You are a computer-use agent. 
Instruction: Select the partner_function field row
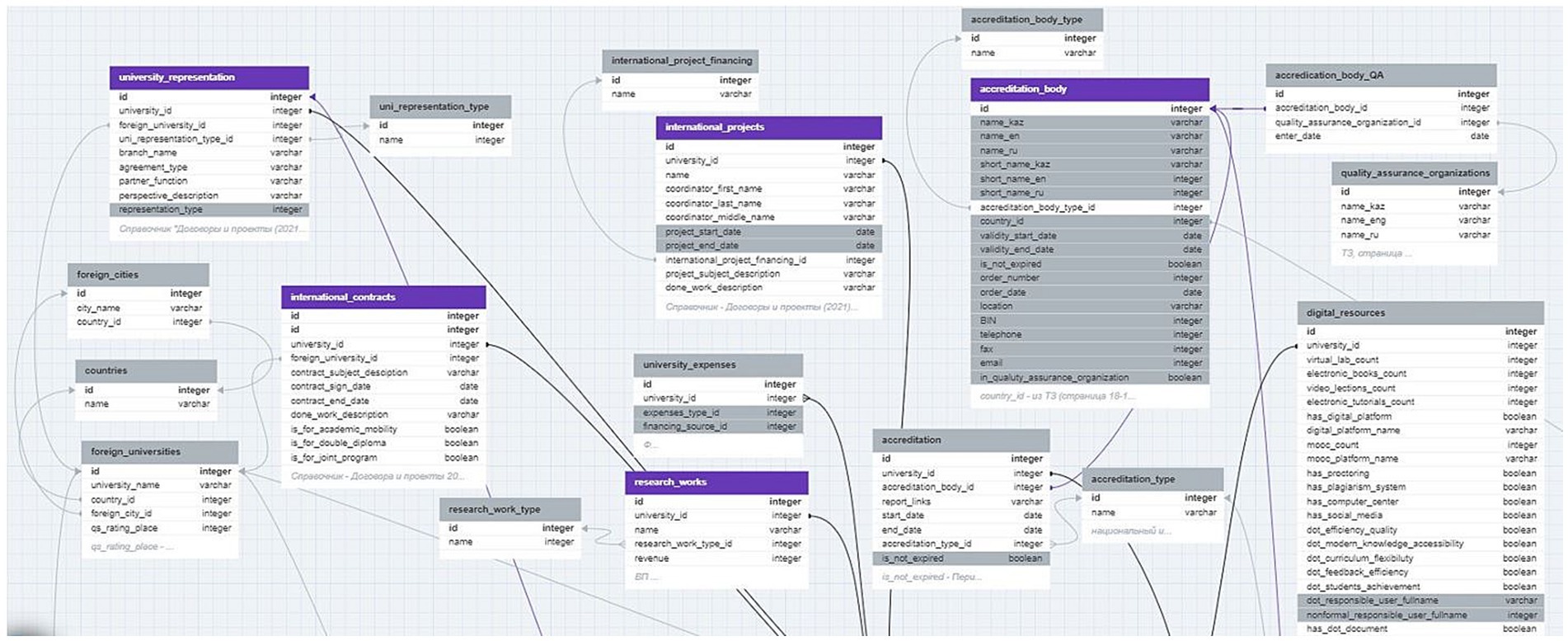(209, 181)
